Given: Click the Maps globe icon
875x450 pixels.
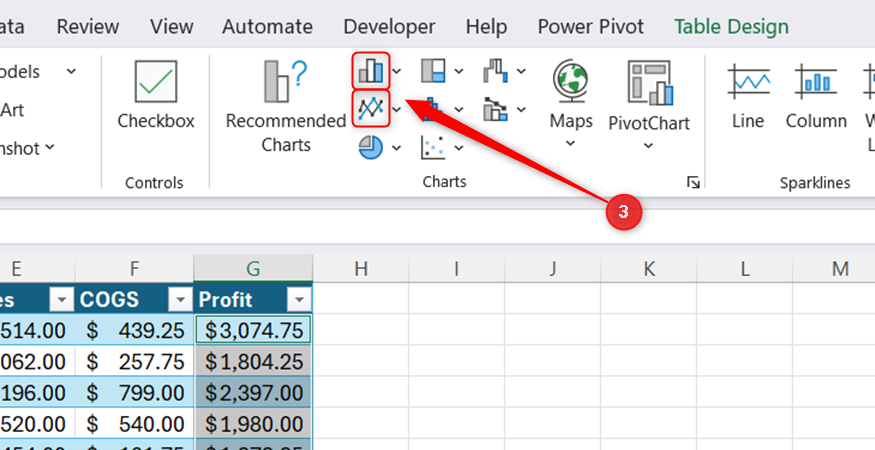Looking at the screenshot, I should pyautogui.click(x=570, y=82).
